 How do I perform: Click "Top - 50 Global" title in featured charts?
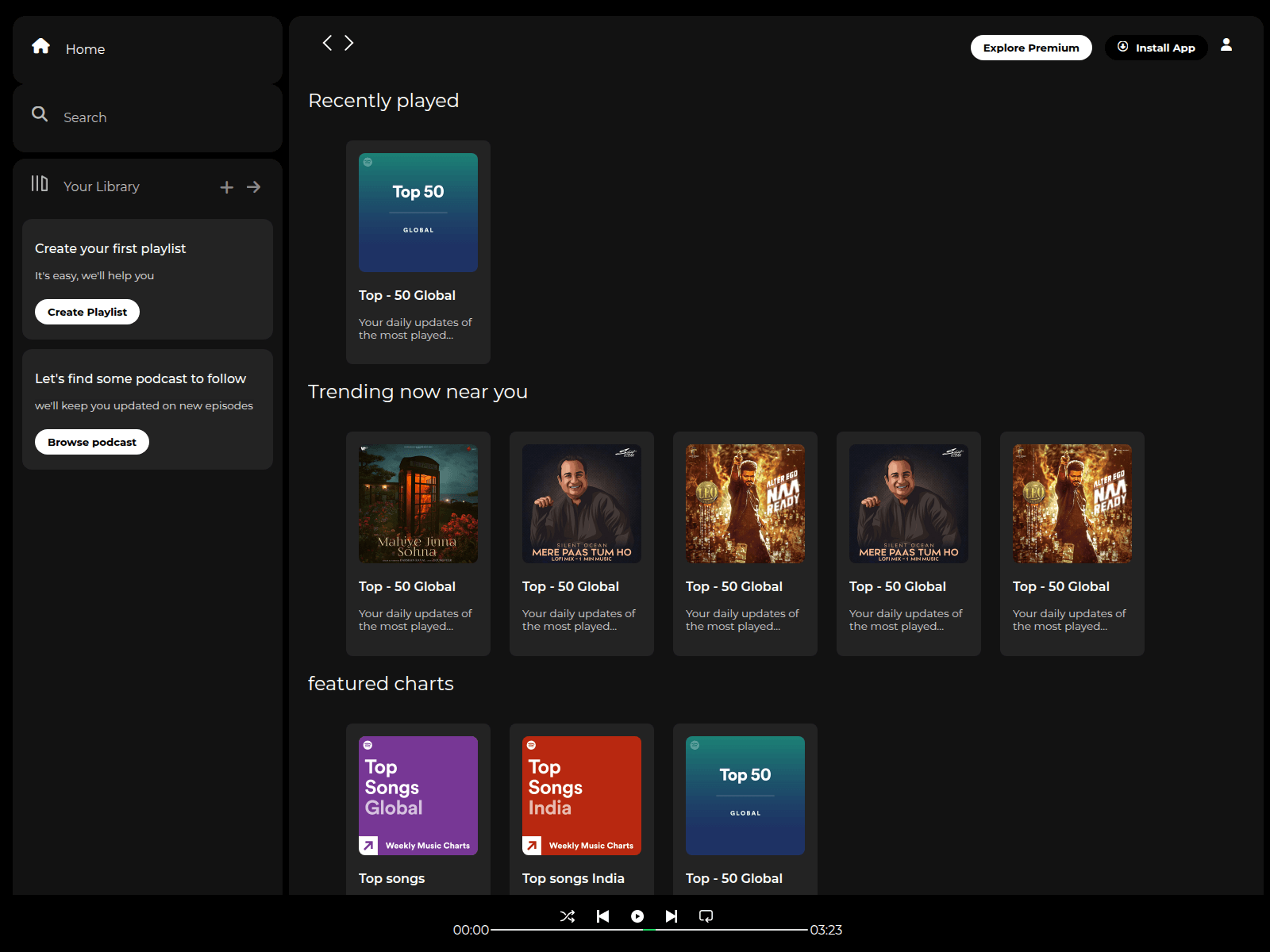pos(734,878)
